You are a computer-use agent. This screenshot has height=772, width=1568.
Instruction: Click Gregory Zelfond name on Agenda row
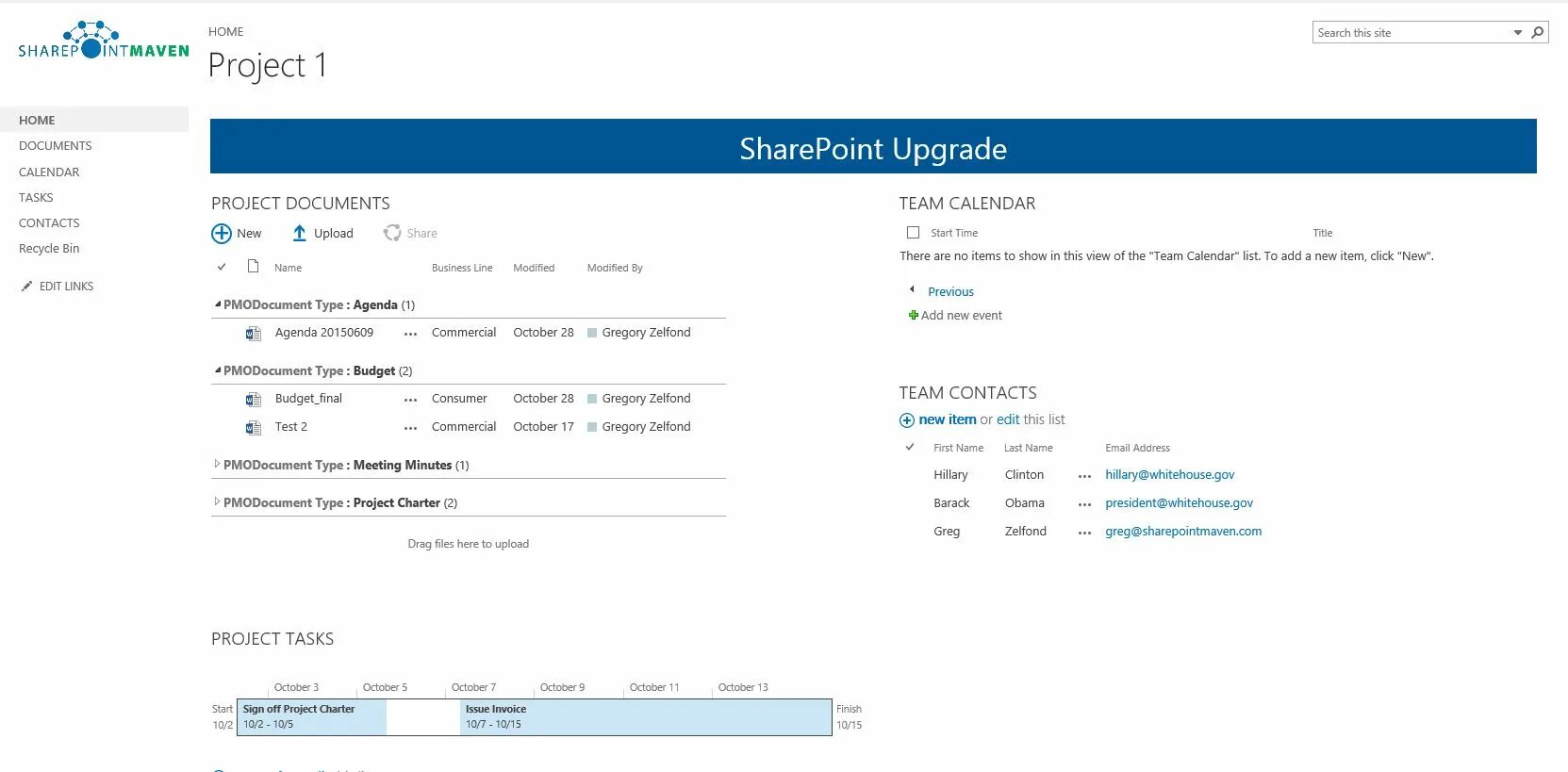pyautogui.click(x=646, y=333)
